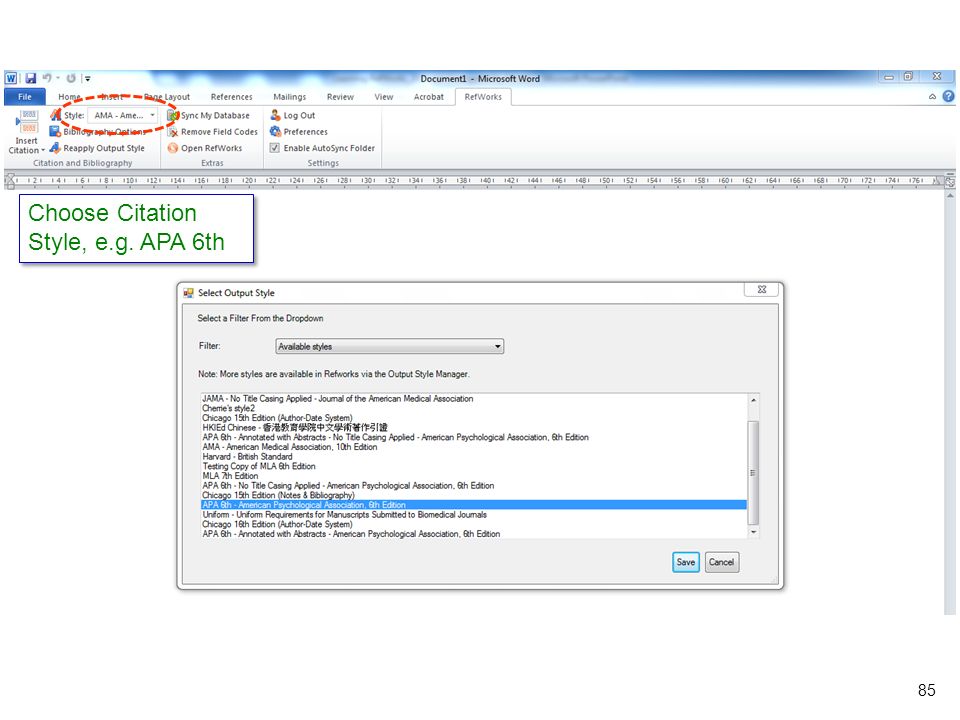
Task: Click the Sync My Database icon
Action: coord(173,115)
